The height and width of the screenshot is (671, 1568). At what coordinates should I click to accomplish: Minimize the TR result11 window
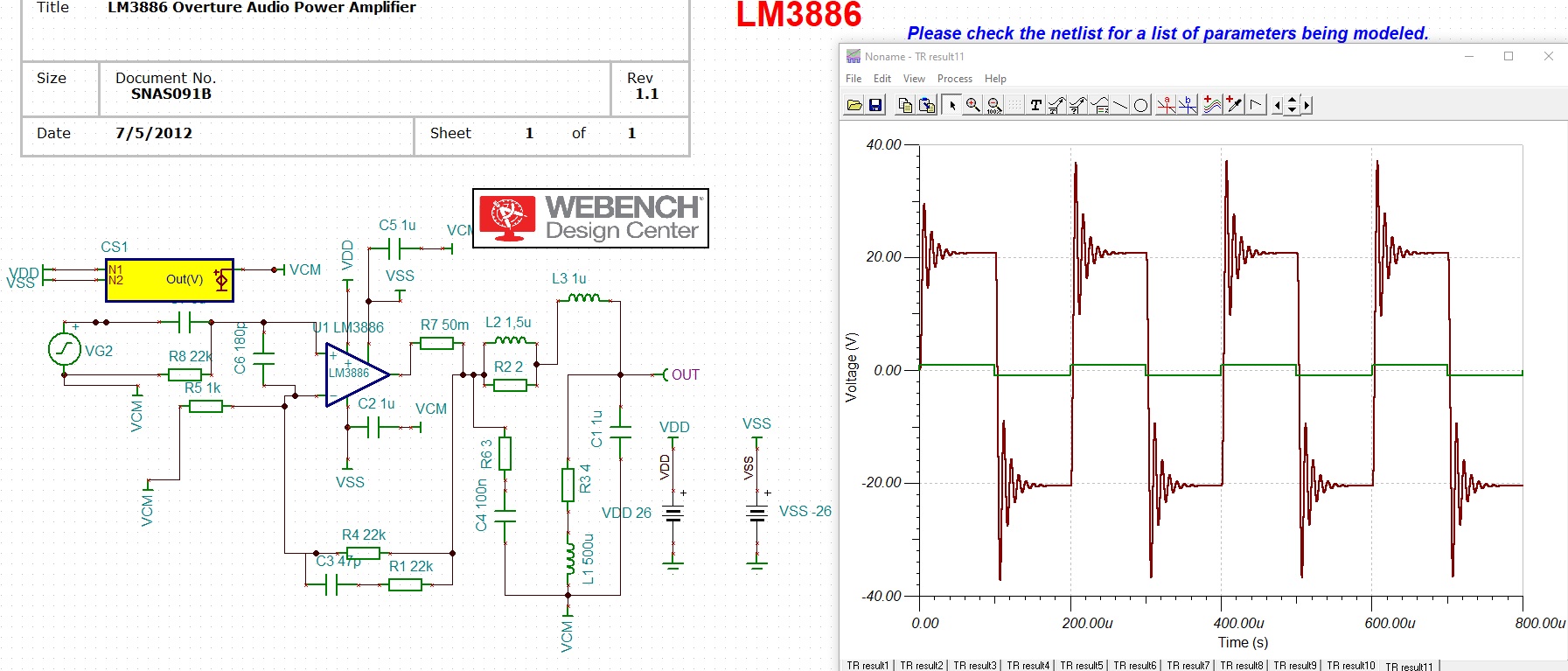click(1469, 56)
